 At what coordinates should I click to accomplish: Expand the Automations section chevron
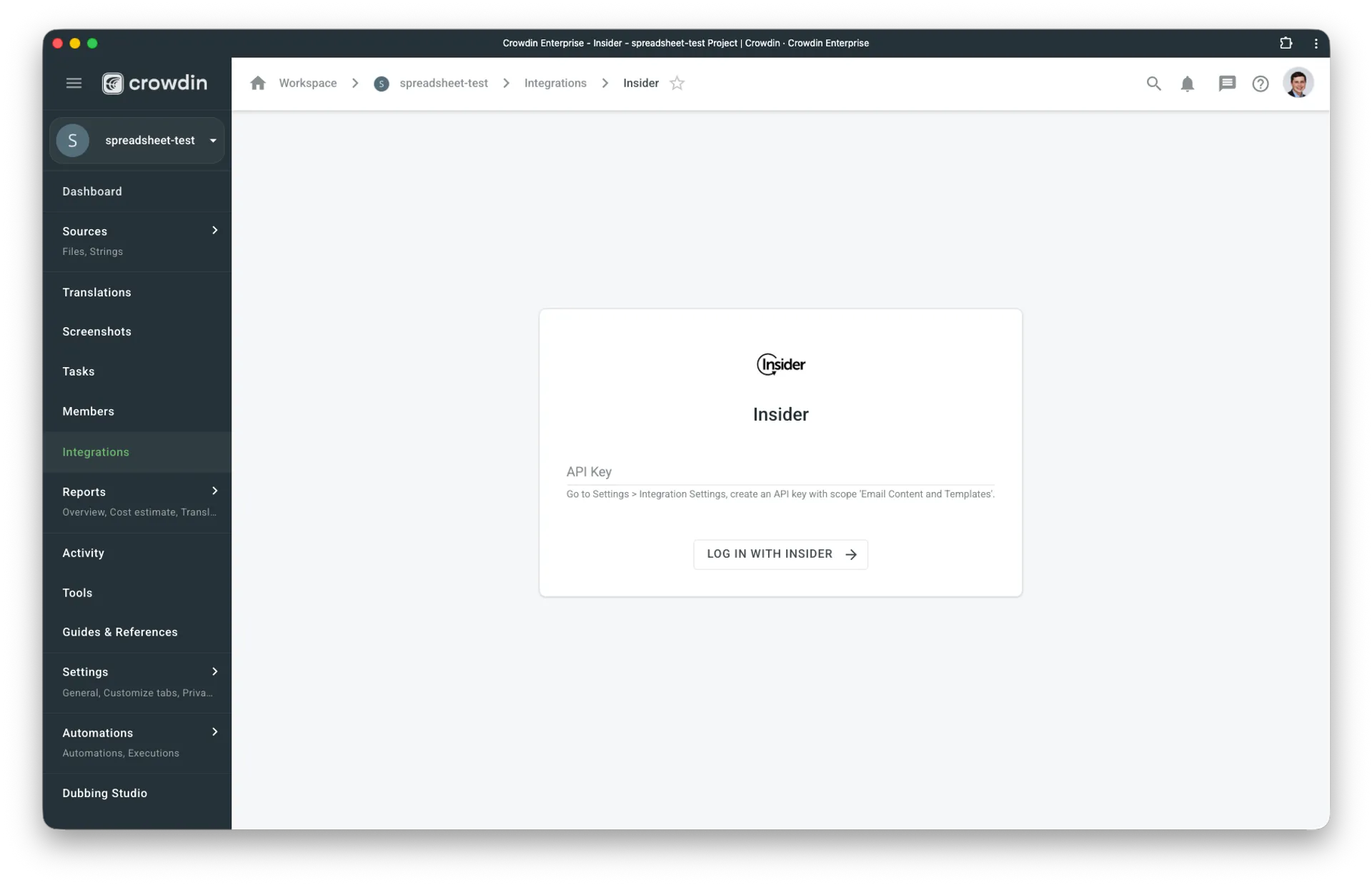coord(214,731)
